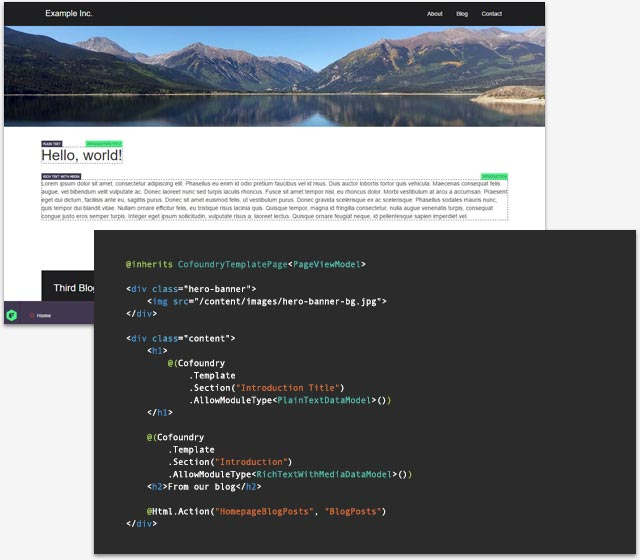This screenshot has height=560, width=640.
Task: Open the About navigation link
Action: point(435,14)
